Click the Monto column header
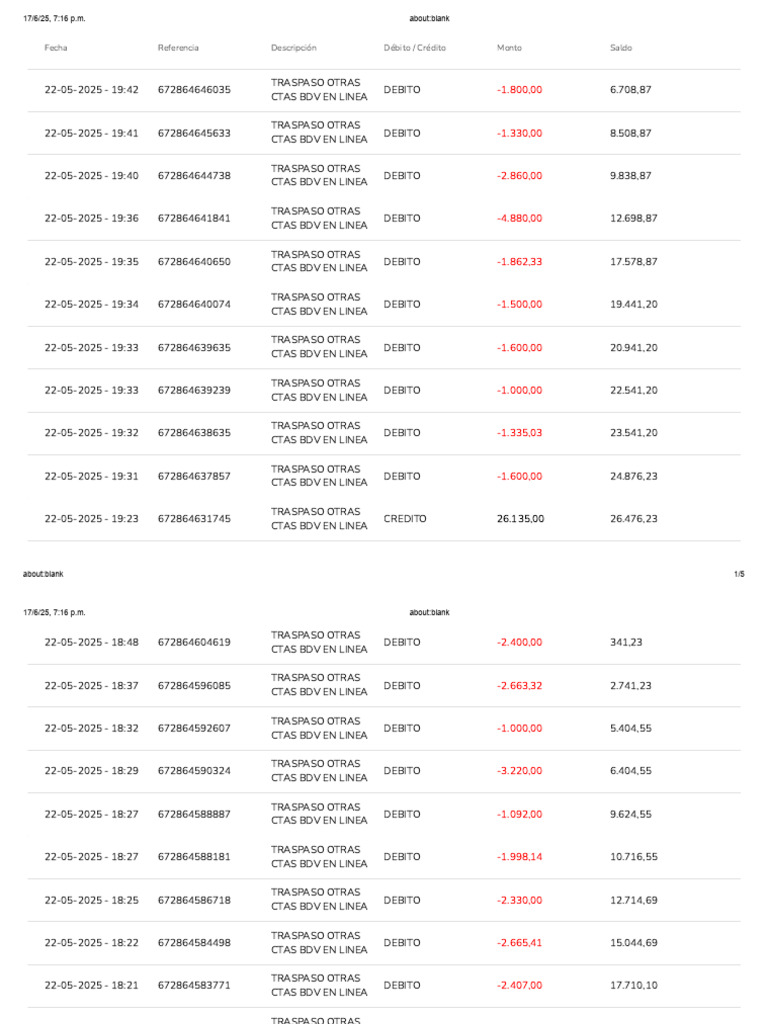Image resolution: width=768 pixels, height=1024 pixels. (x=509, y=48)
